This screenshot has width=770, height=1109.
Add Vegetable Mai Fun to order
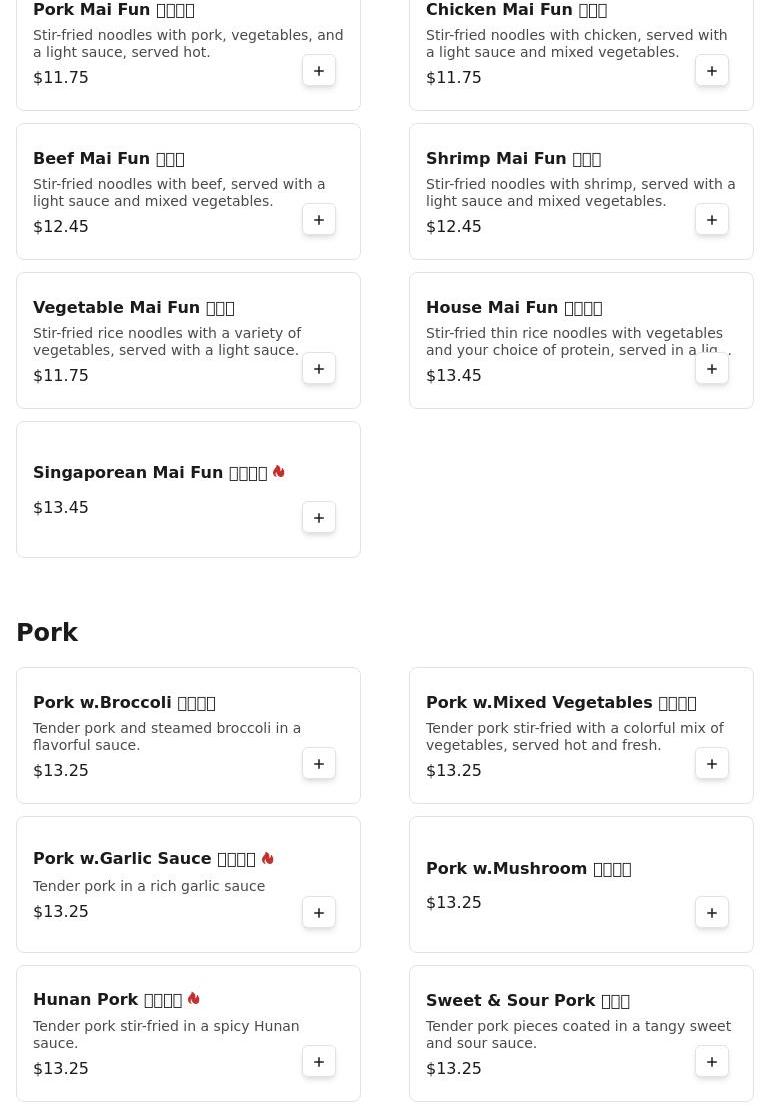point(319,369)
